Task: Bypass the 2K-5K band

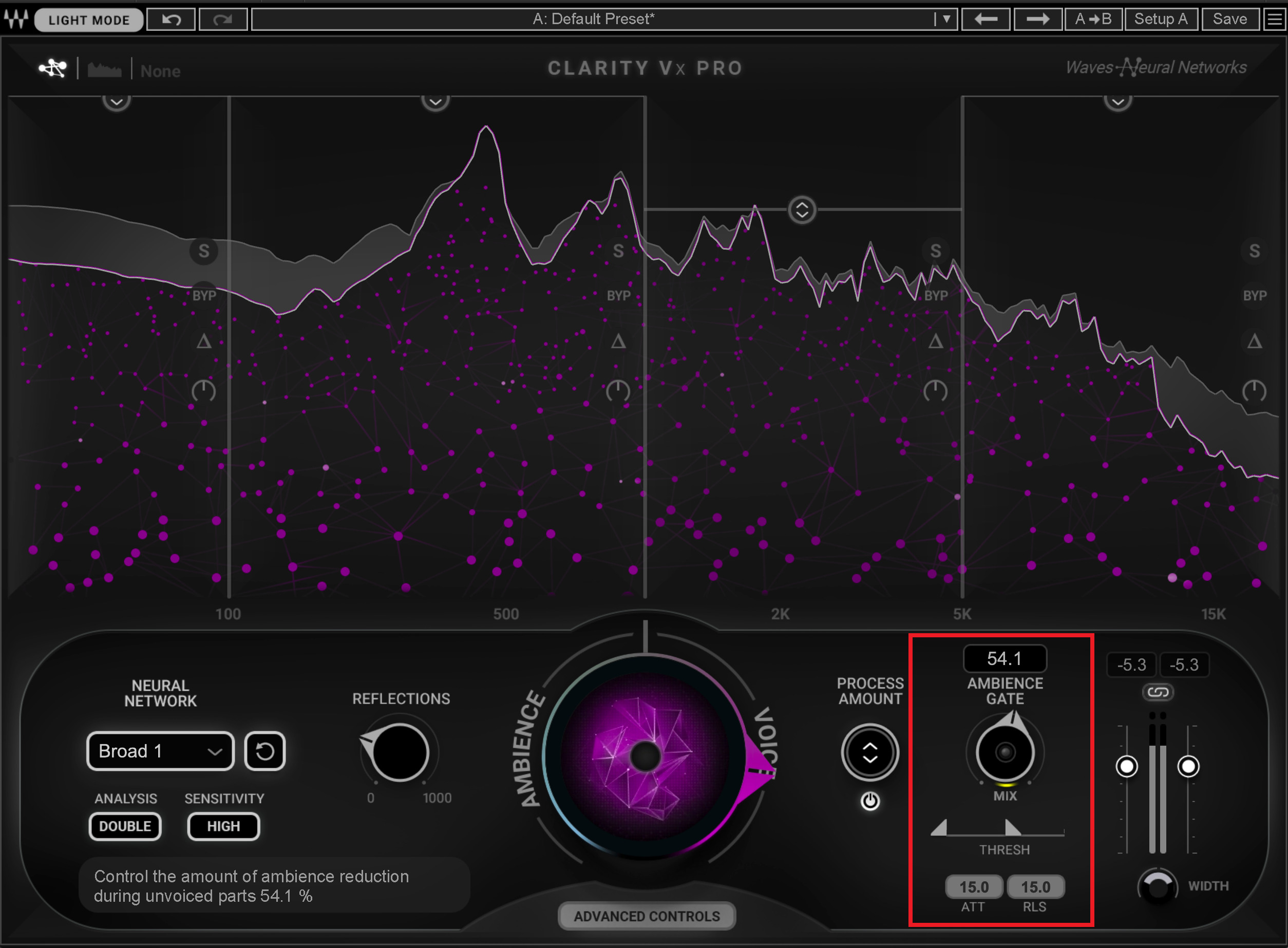Action: [x=936, y=295]
